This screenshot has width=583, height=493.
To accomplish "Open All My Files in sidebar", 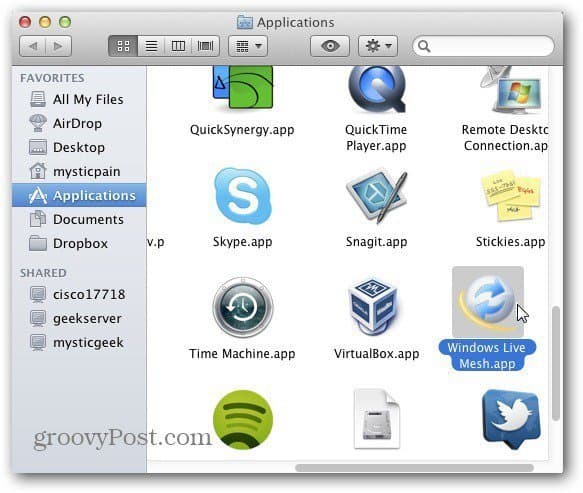I will [x=79, y=99].
